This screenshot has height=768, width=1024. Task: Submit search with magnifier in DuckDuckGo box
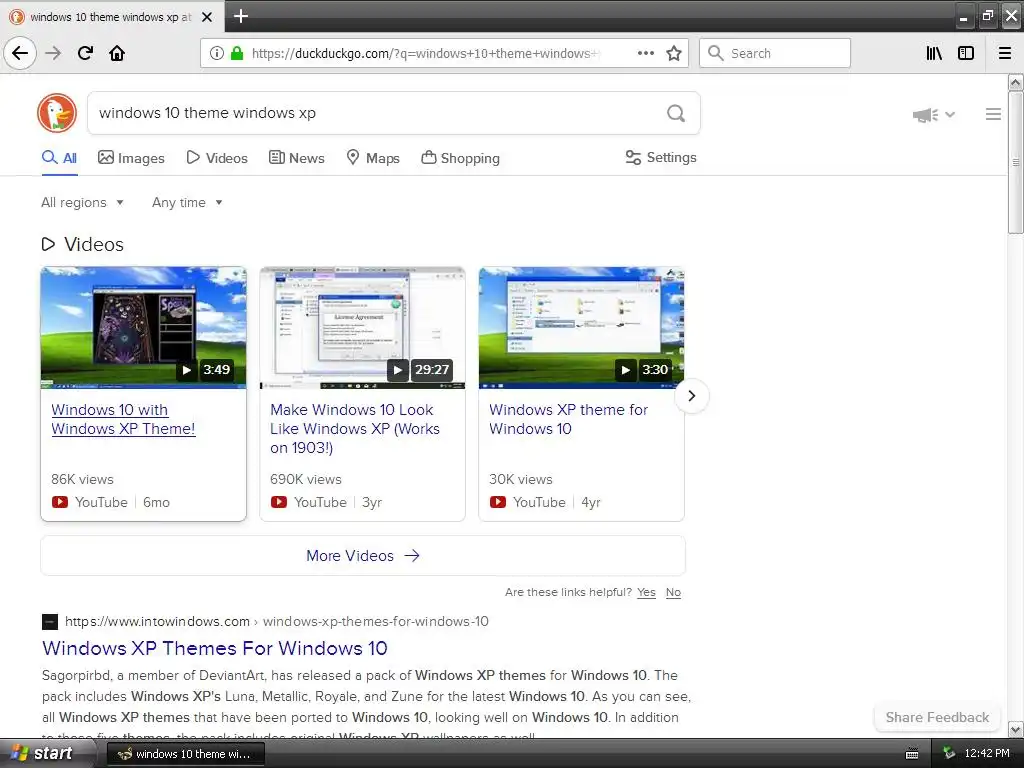[676, 113]
